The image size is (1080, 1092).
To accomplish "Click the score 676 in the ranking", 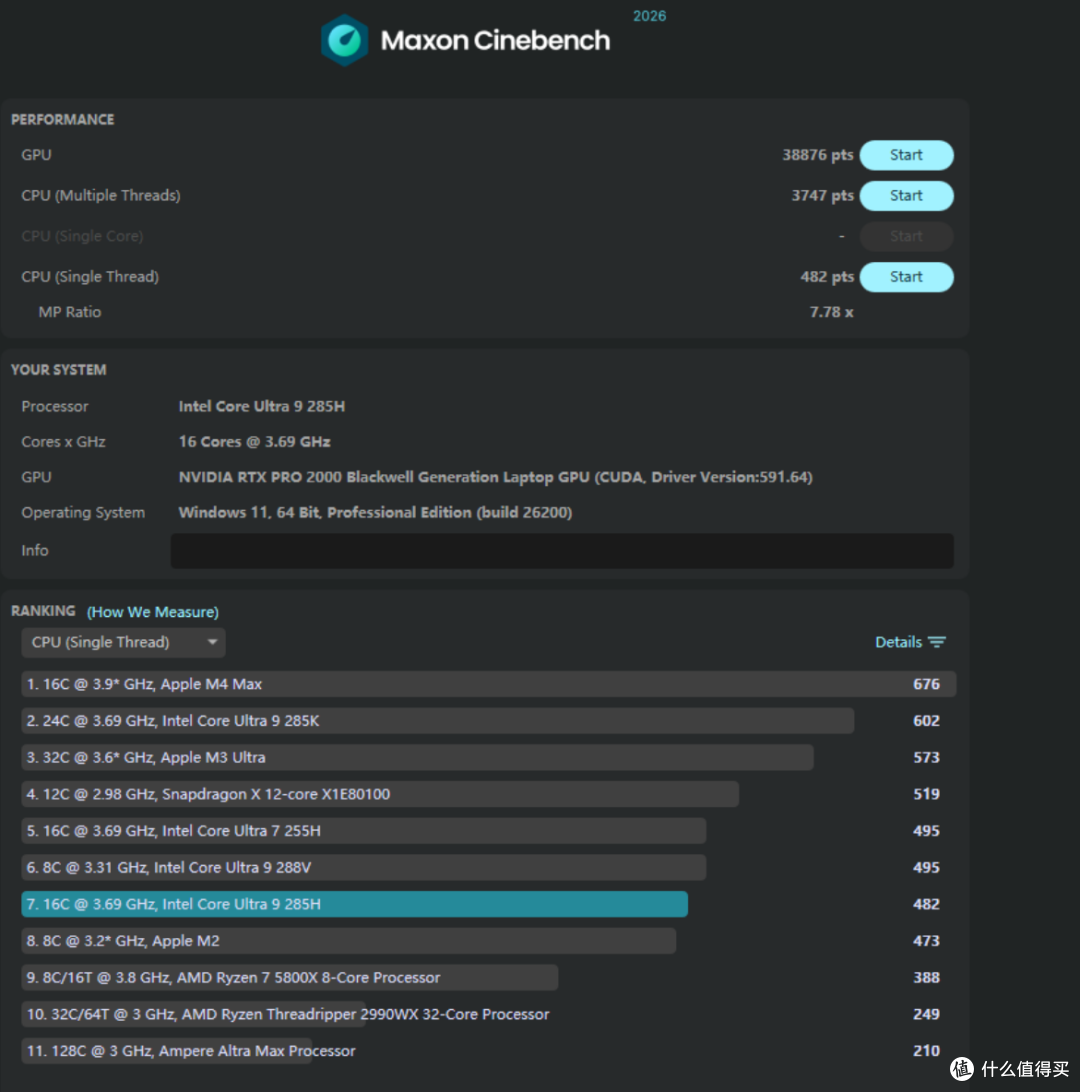I will [x=926, y=684].
